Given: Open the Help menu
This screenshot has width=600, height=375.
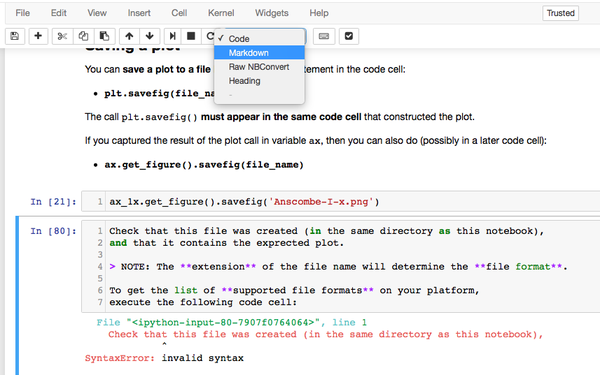Looking at the screenshot, I should pyautogui.click(x=319, y=13).
